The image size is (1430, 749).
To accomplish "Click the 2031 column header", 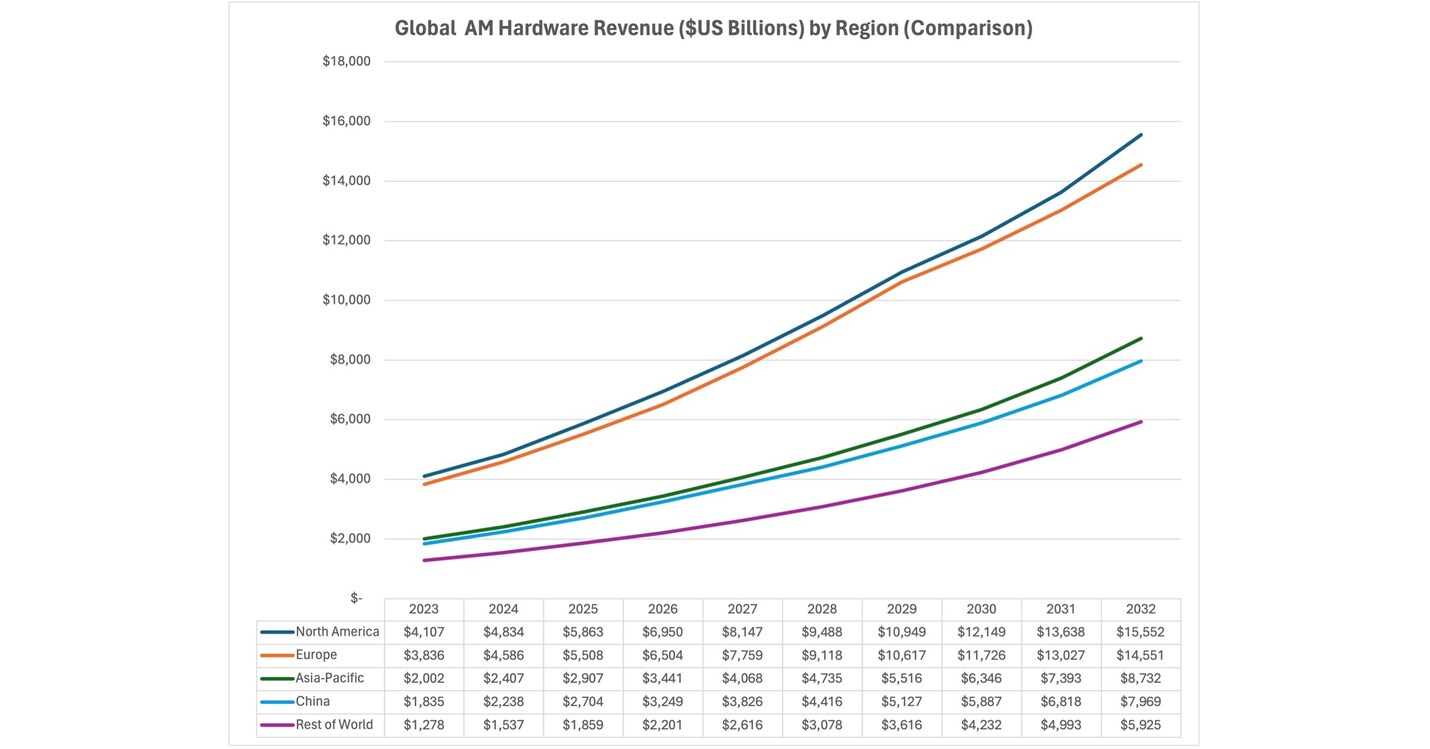I will point(1061,609).
